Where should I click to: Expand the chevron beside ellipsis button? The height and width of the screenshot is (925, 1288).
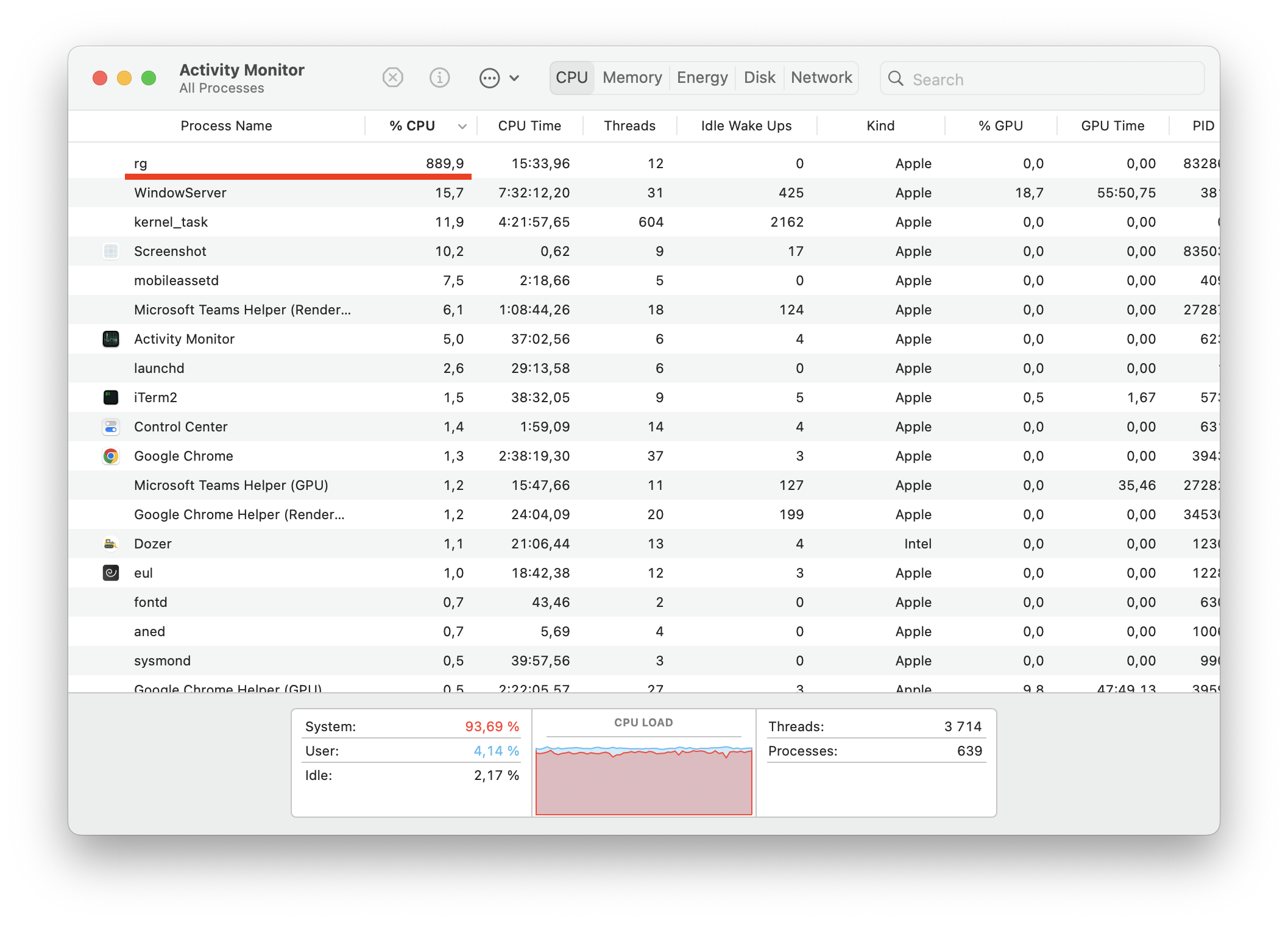point(514,78)
